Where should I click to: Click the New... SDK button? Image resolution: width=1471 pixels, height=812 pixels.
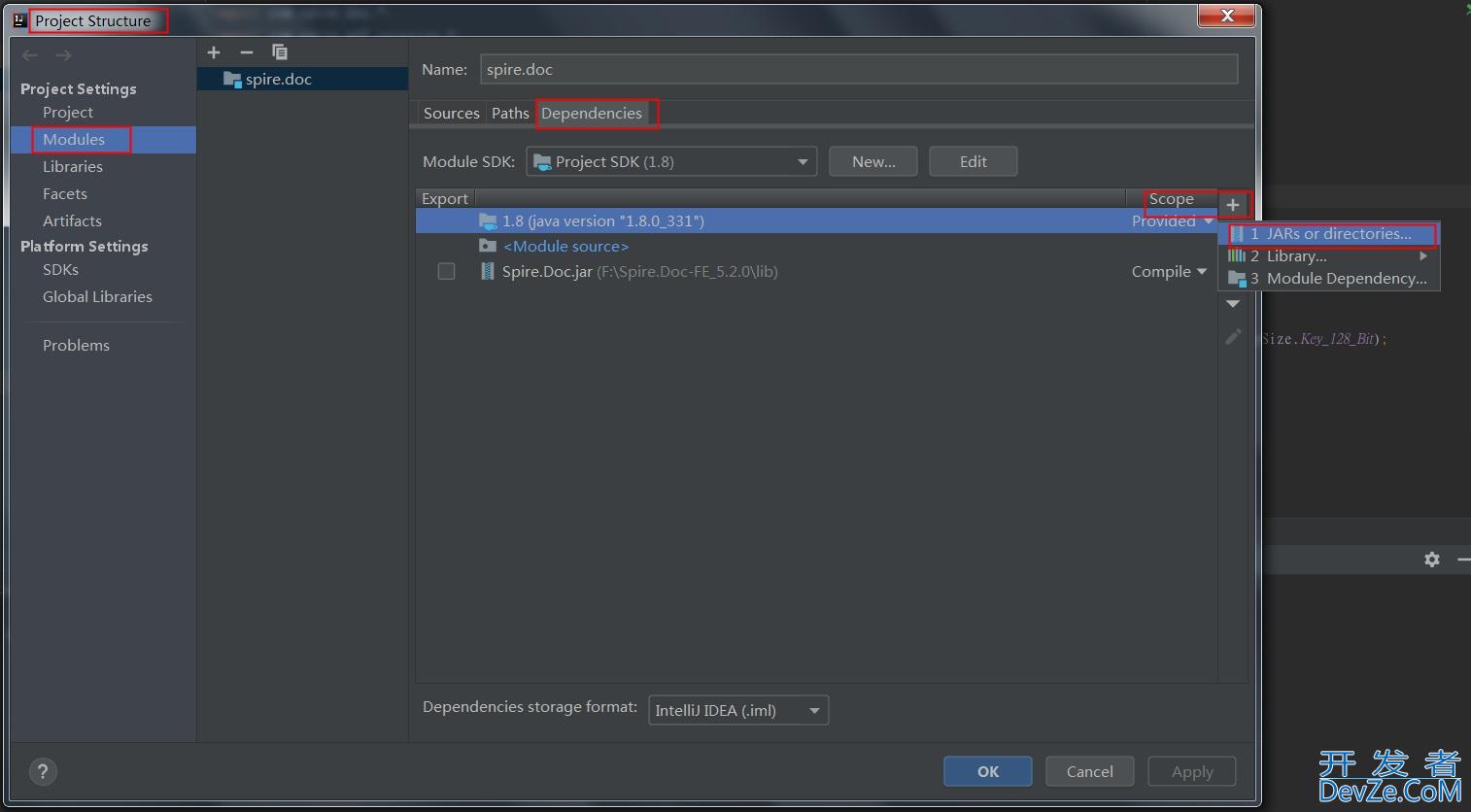[872, 162]
